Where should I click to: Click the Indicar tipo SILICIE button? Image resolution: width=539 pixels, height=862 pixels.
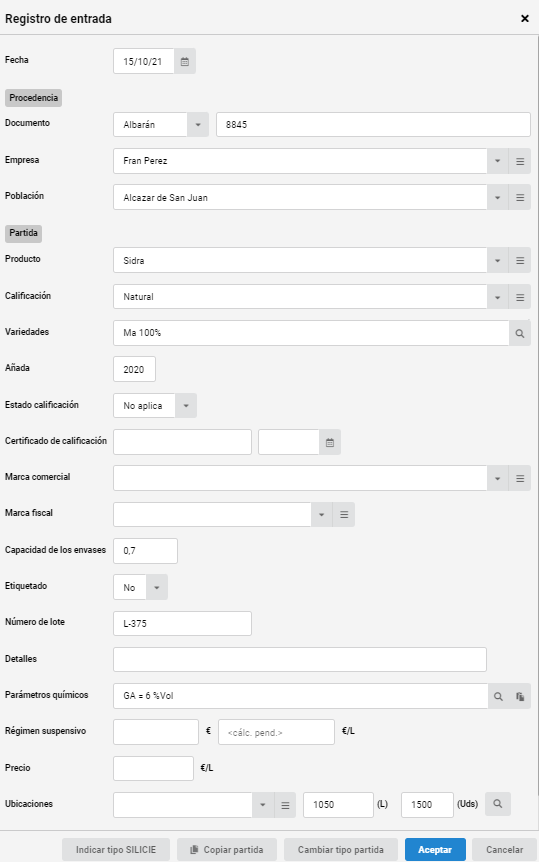coord(116,850)
